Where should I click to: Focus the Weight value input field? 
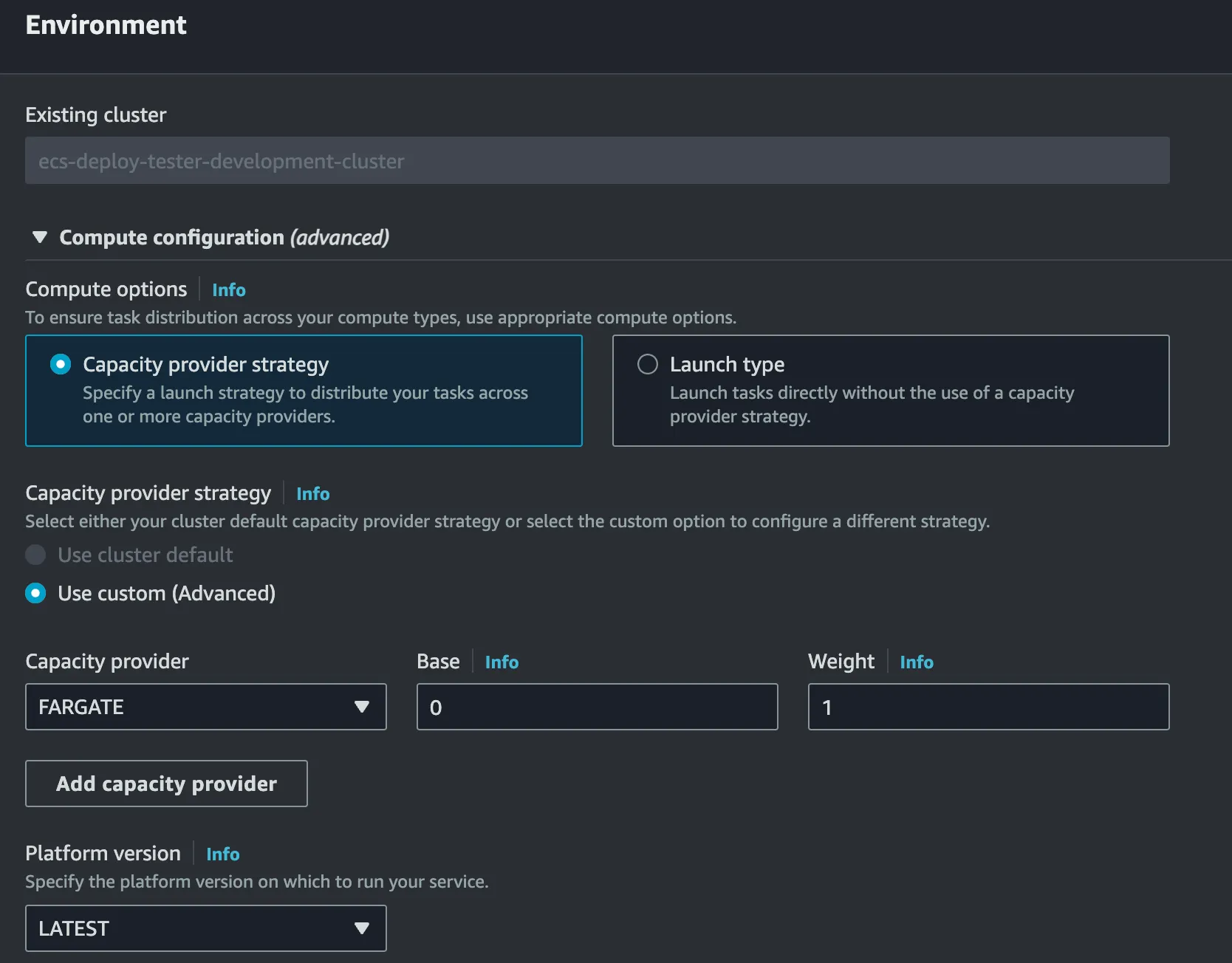point(988,707)
